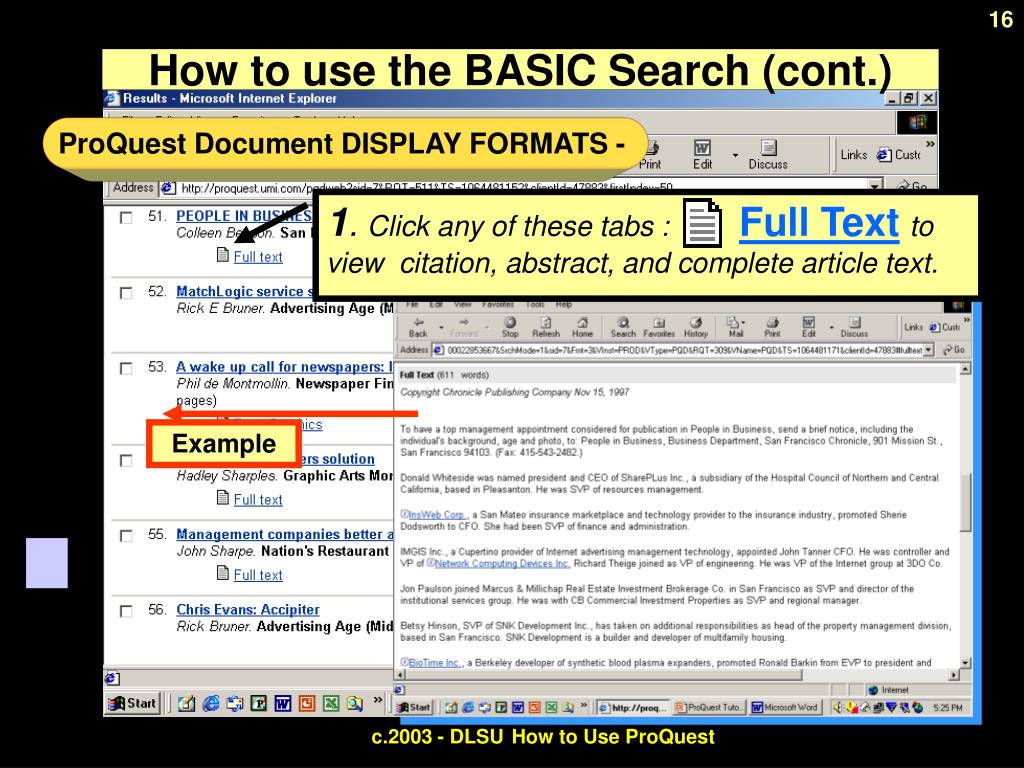Open Tools menu in the Full Text window
The image size is (1024, 768).
pyautogui.click(x=535, y=304)
